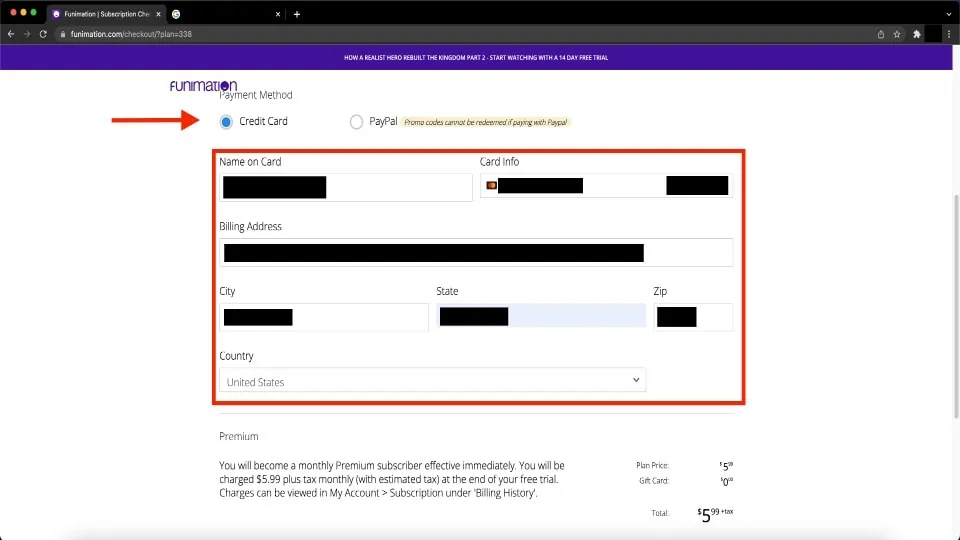This screenshot has height=540, width=960.
Task: Click the 'Gift Card:' label
Action: [x=654, y=481]
